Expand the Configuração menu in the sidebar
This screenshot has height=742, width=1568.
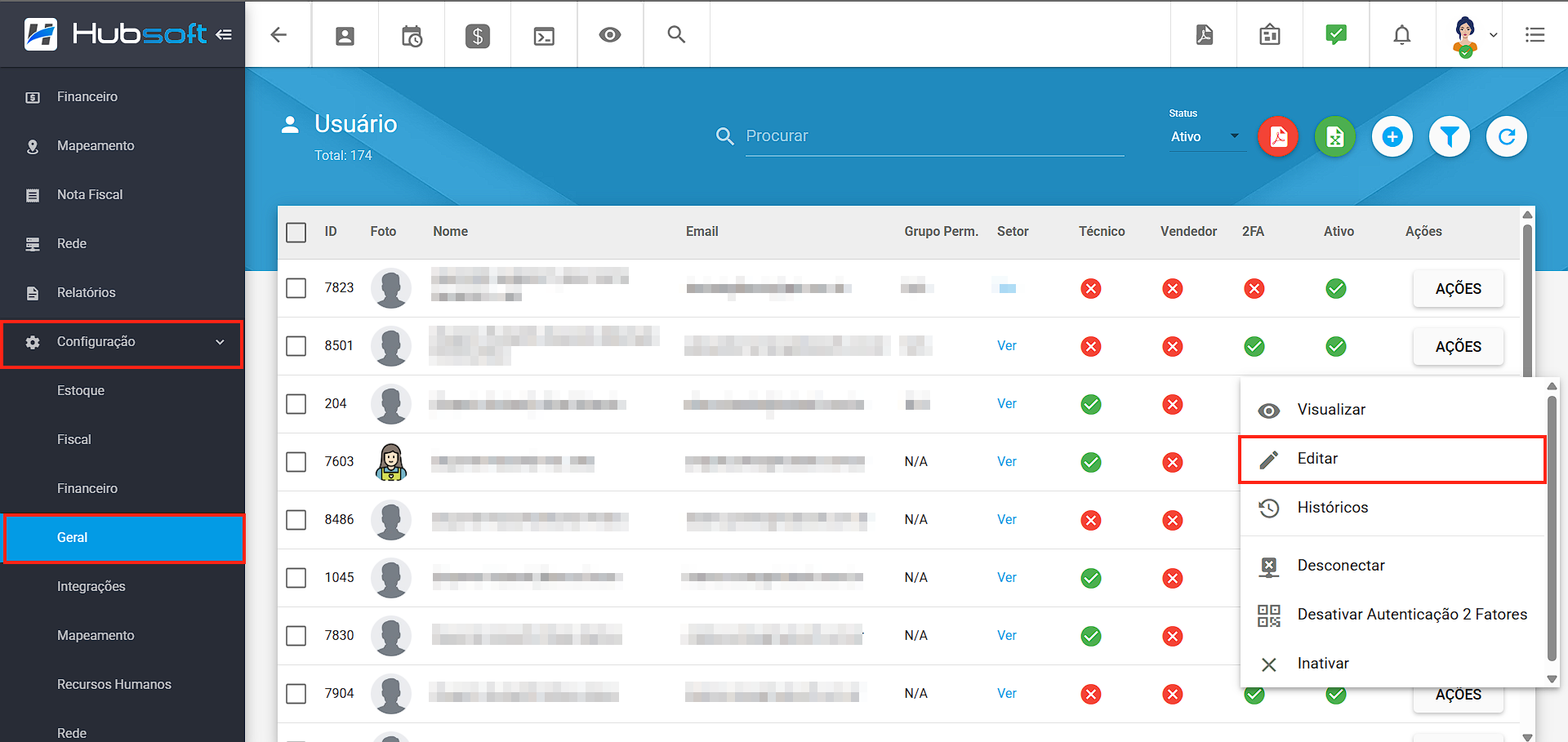[x=122, y=342]
